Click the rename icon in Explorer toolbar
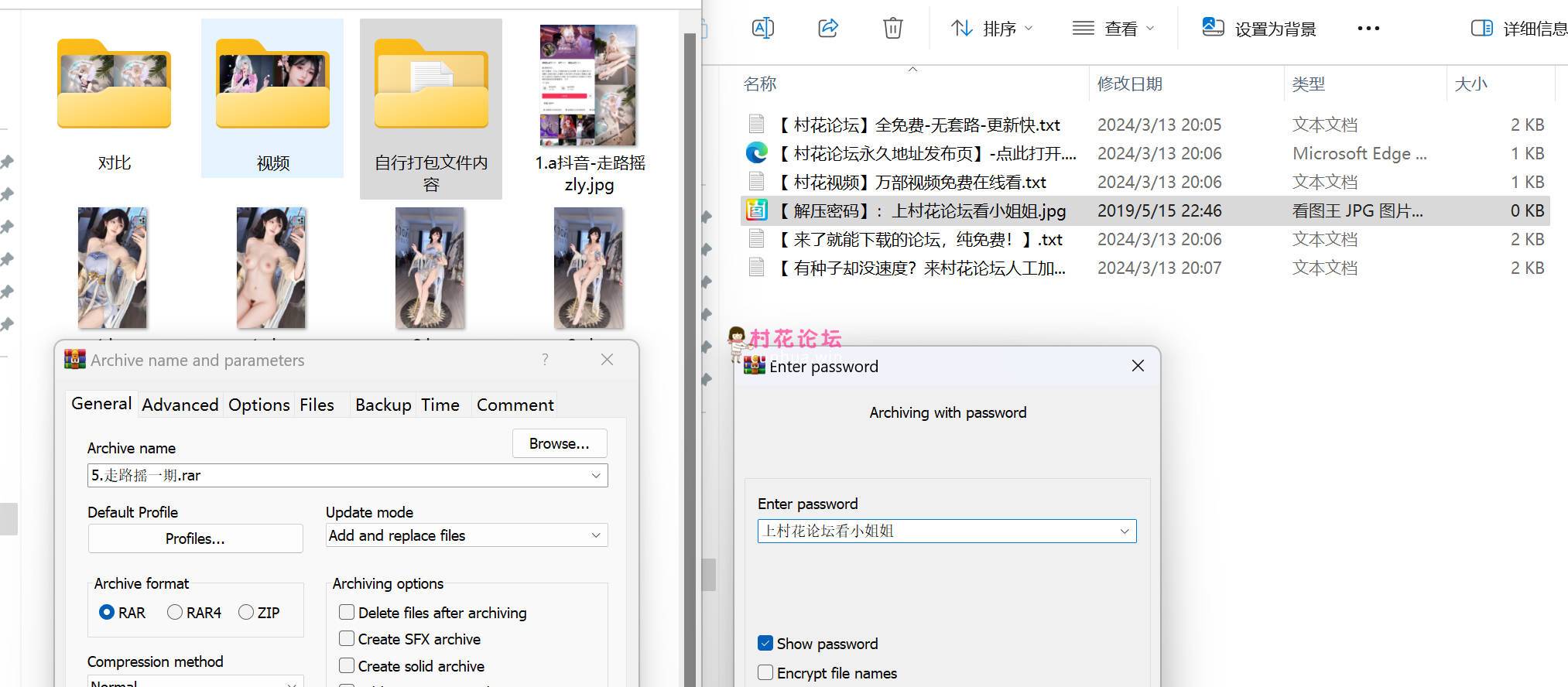 (x=762, y=29)
